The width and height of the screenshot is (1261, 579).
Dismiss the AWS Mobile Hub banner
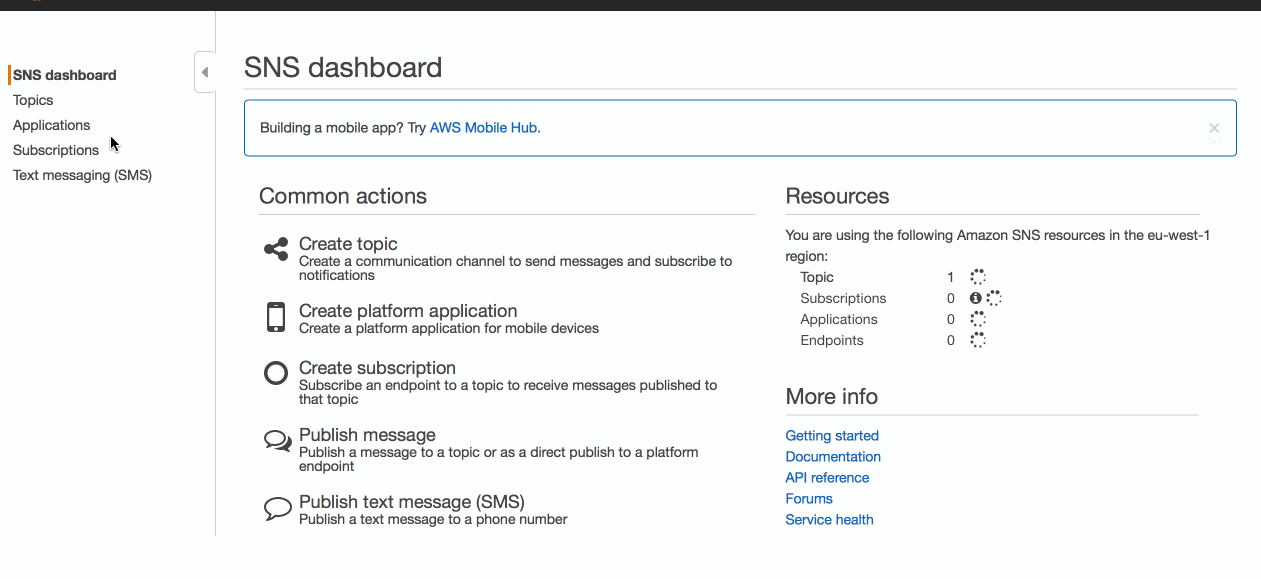point(1214,128)
